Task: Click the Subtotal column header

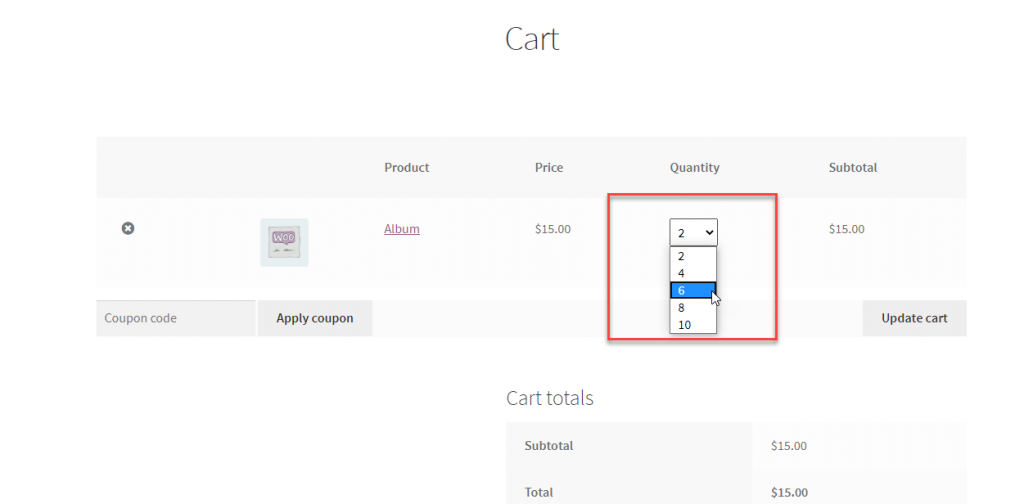Action: coord(853,168)
